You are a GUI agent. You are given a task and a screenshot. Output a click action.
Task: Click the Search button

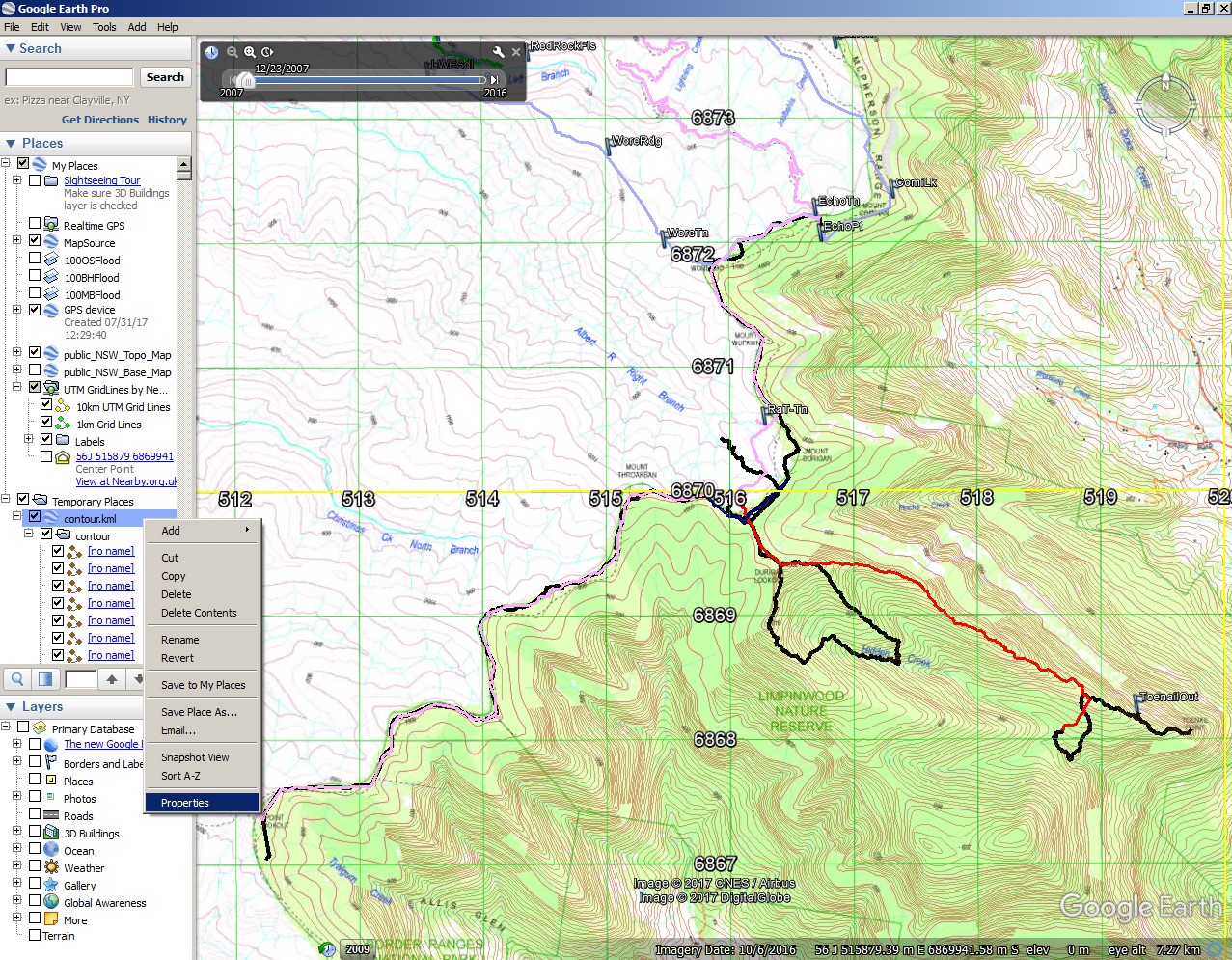(165, 77)
